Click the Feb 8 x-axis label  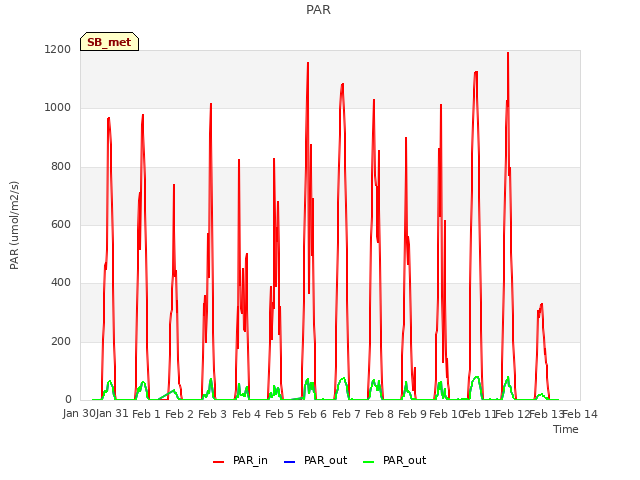(x=379, y=414)
